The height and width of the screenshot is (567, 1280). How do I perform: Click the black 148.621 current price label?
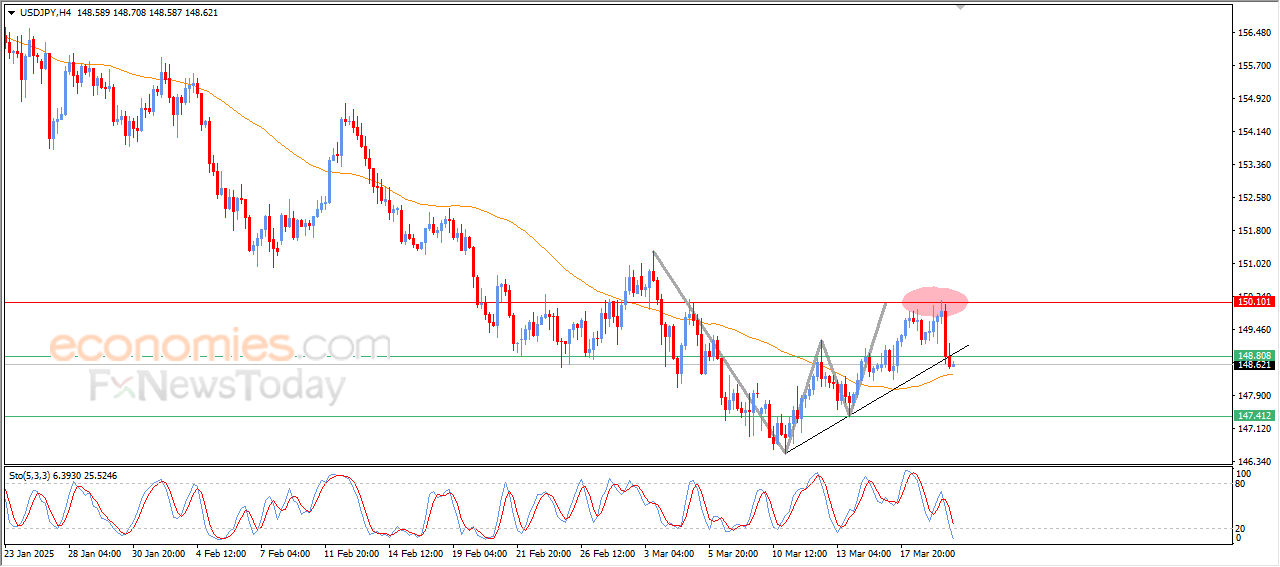[1254, 365]
